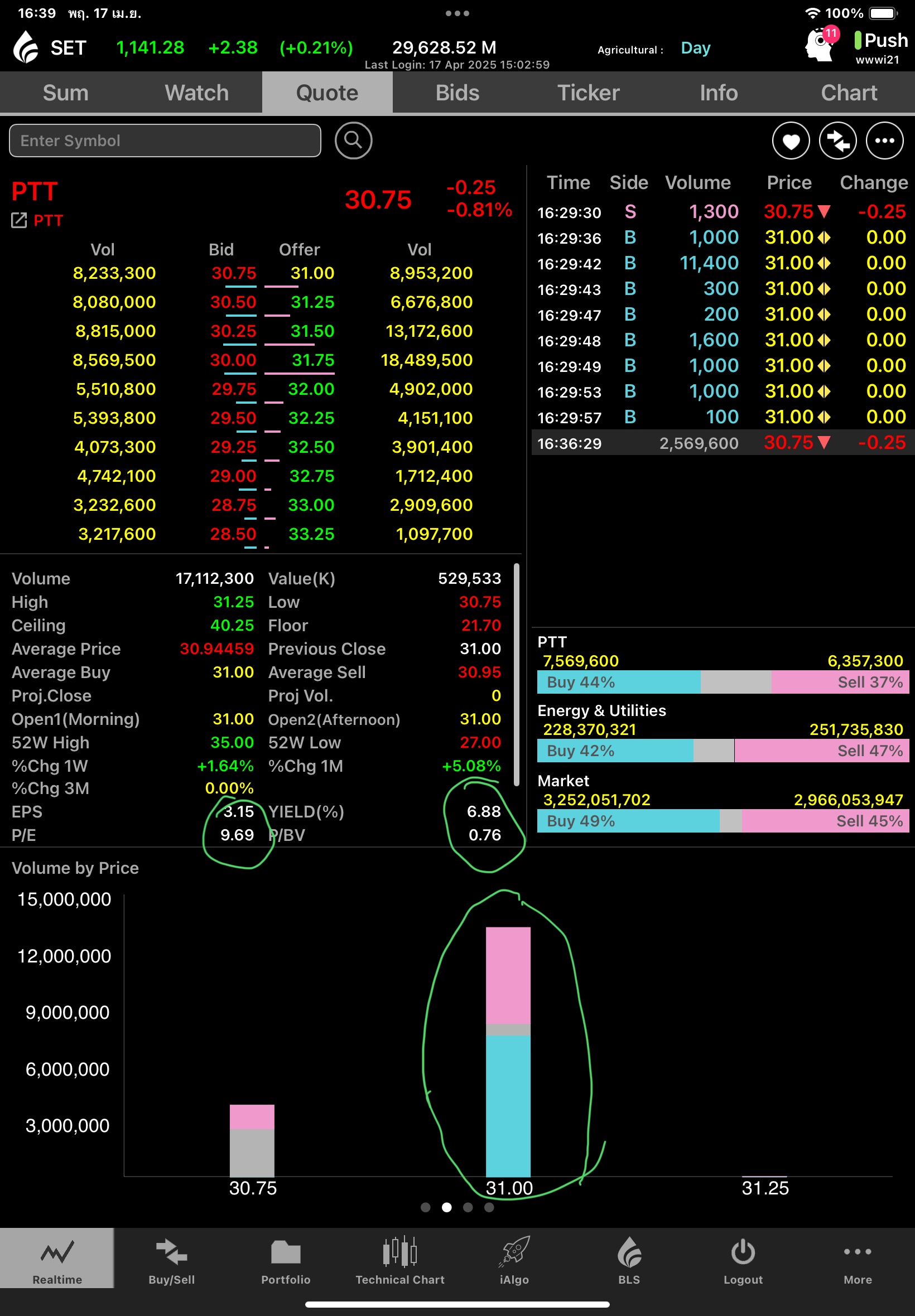This screenshot has width=915, height=1316.
Task: Select bid price 30.50
Action: (233, 302)
